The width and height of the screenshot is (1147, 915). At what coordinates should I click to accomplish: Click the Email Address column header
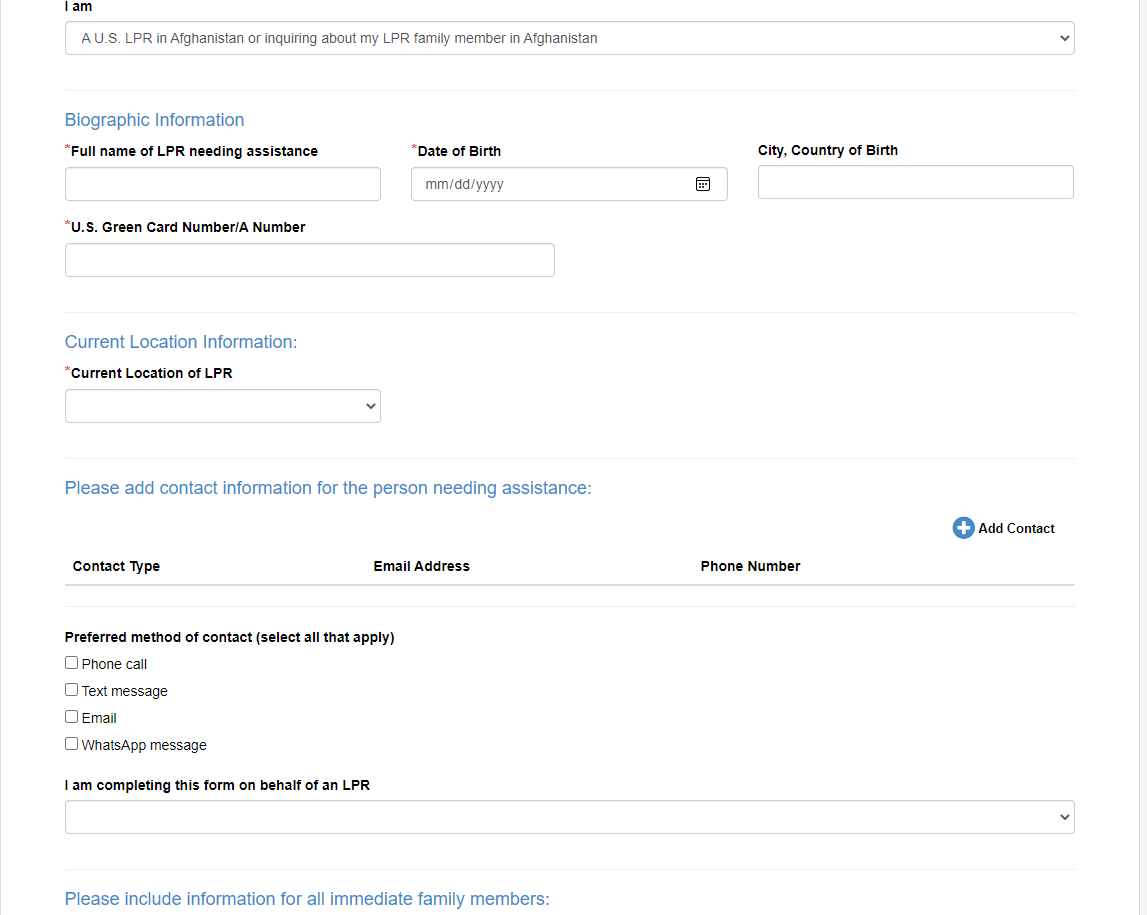click(421, 566)
